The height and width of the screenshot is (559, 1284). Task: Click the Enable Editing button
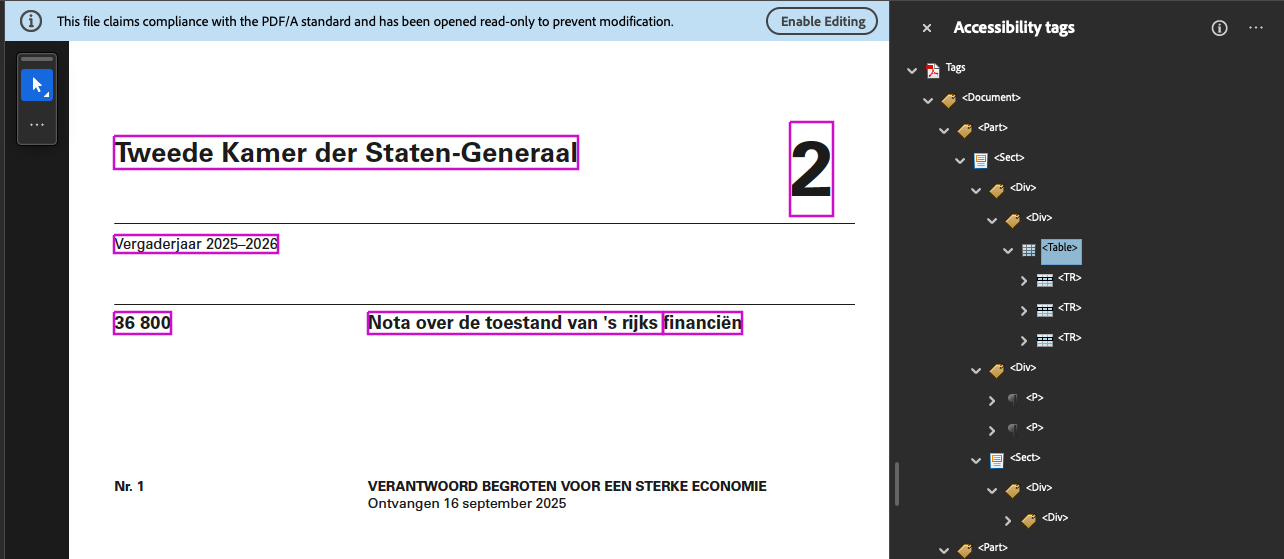(x=822, y=21)
